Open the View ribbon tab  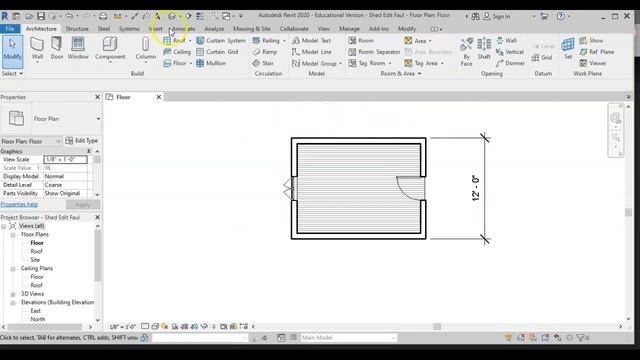pos(323,29)
